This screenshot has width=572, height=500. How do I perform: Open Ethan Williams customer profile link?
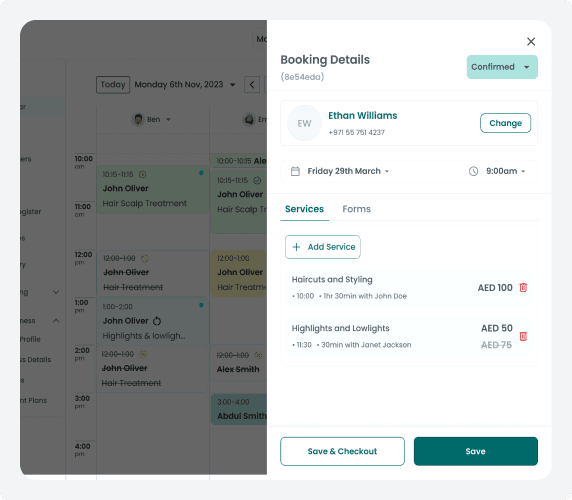click(x=363, y=116)
